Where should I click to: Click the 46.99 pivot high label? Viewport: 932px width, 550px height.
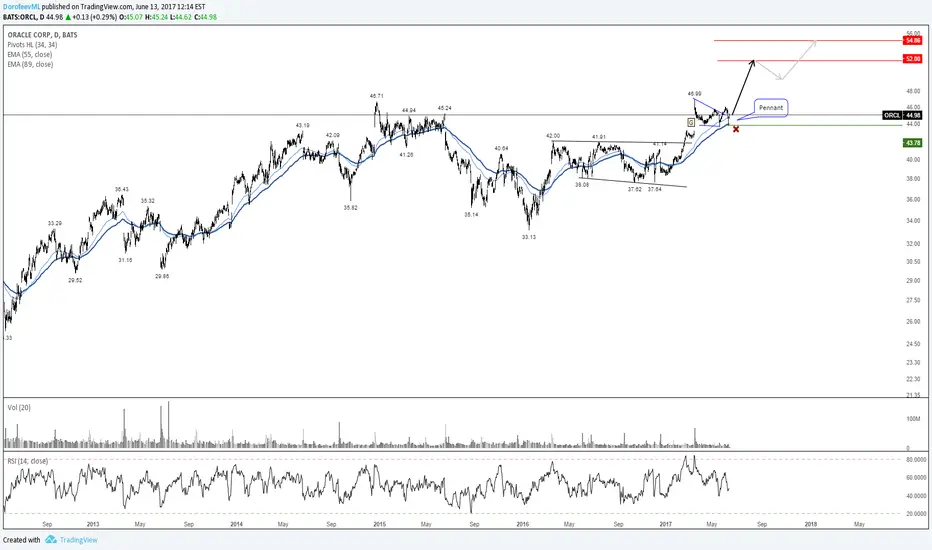pos(694,94)
